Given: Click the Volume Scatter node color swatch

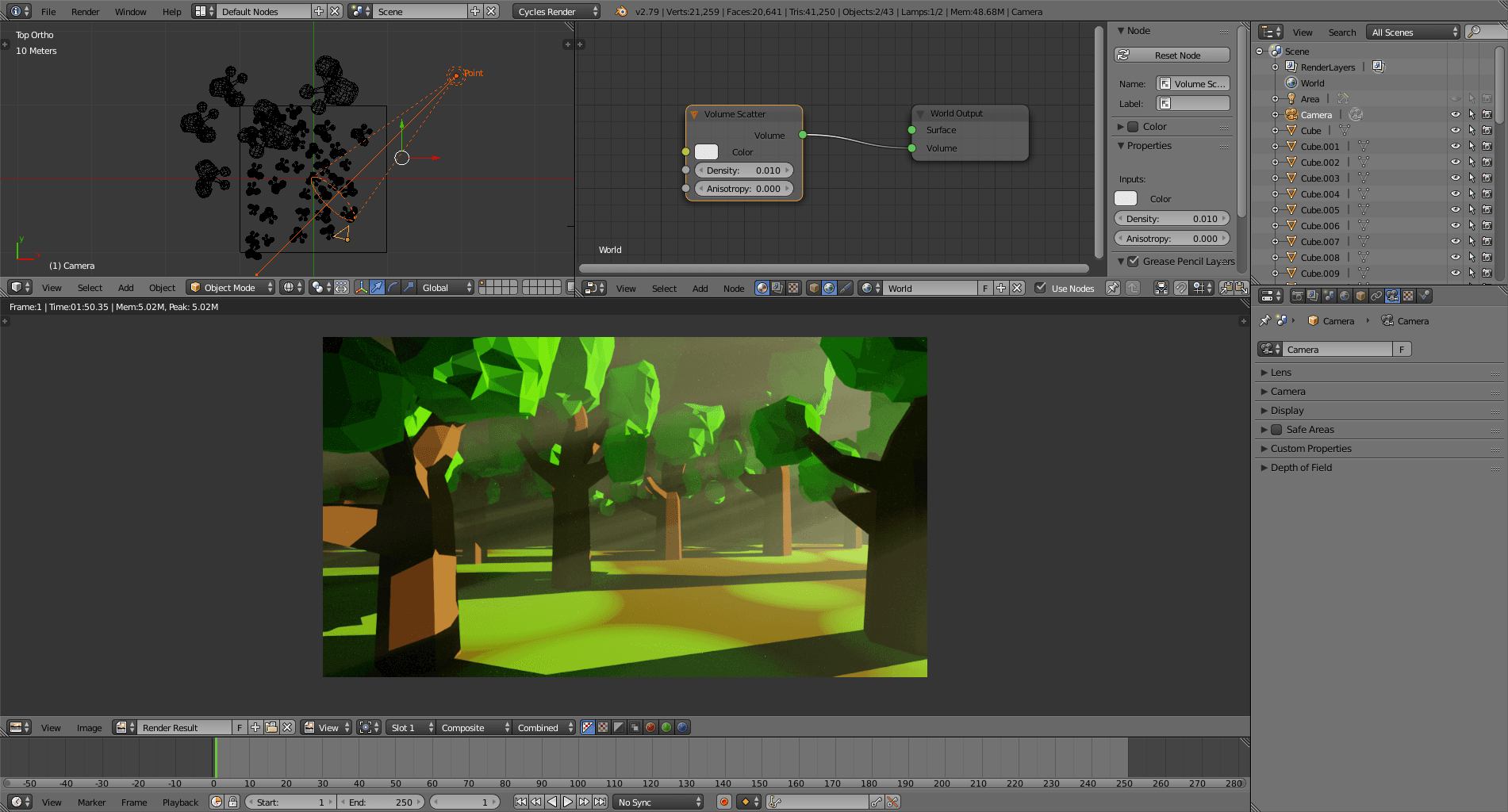Looking at the screenshot, I should pyautogui.click(x=706, y=152).
